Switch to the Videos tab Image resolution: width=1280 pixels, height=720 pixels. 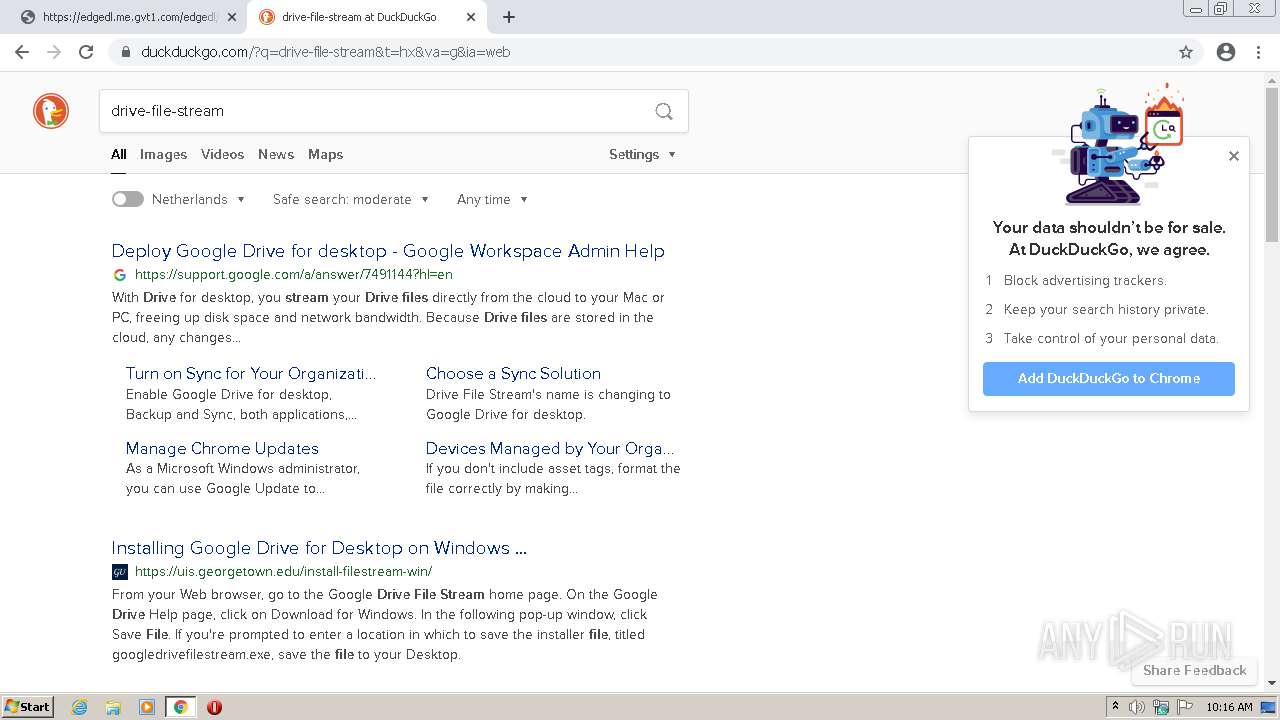click(x=222, y=154)
